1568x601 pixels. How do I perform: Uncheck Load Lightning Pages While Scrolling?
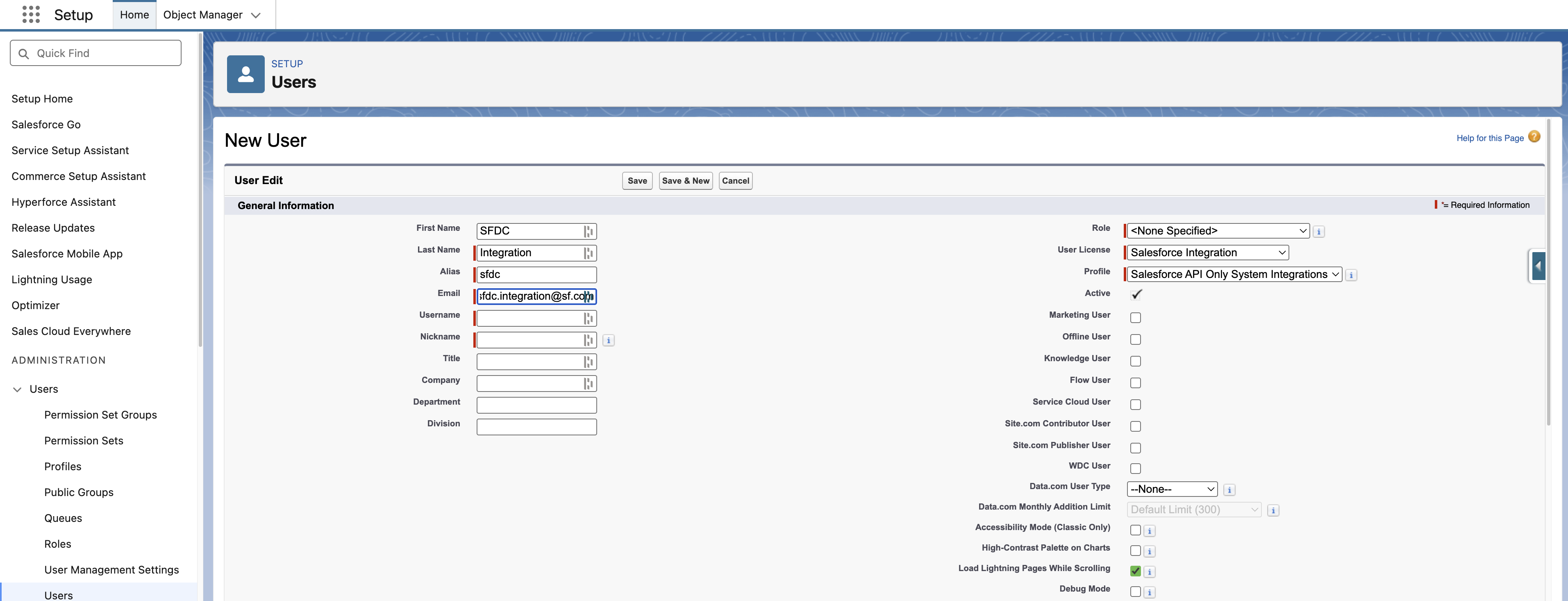point(1135,571)
